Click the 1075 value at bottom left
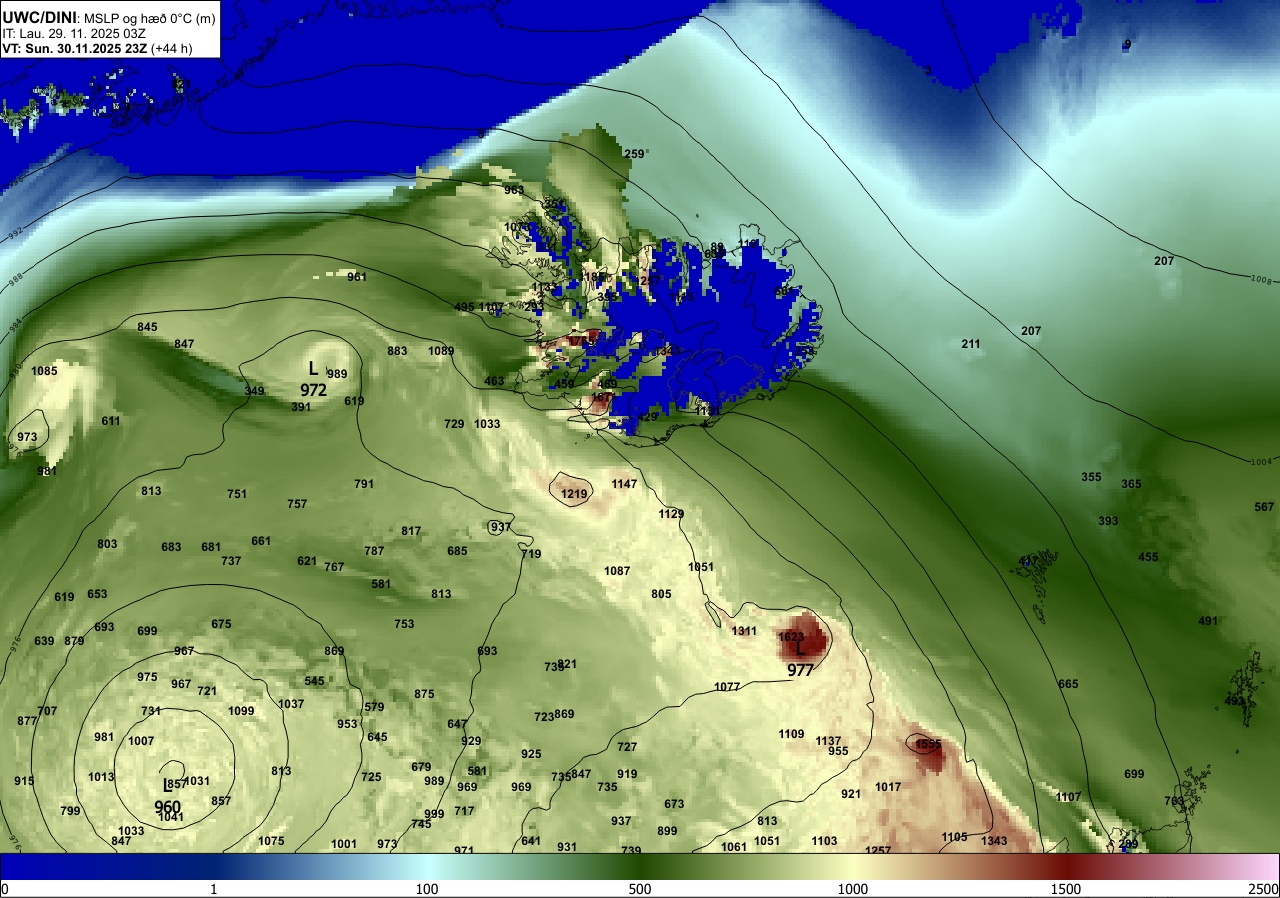The width and height of the screenshot is (1280, 898). coord(271,841)
